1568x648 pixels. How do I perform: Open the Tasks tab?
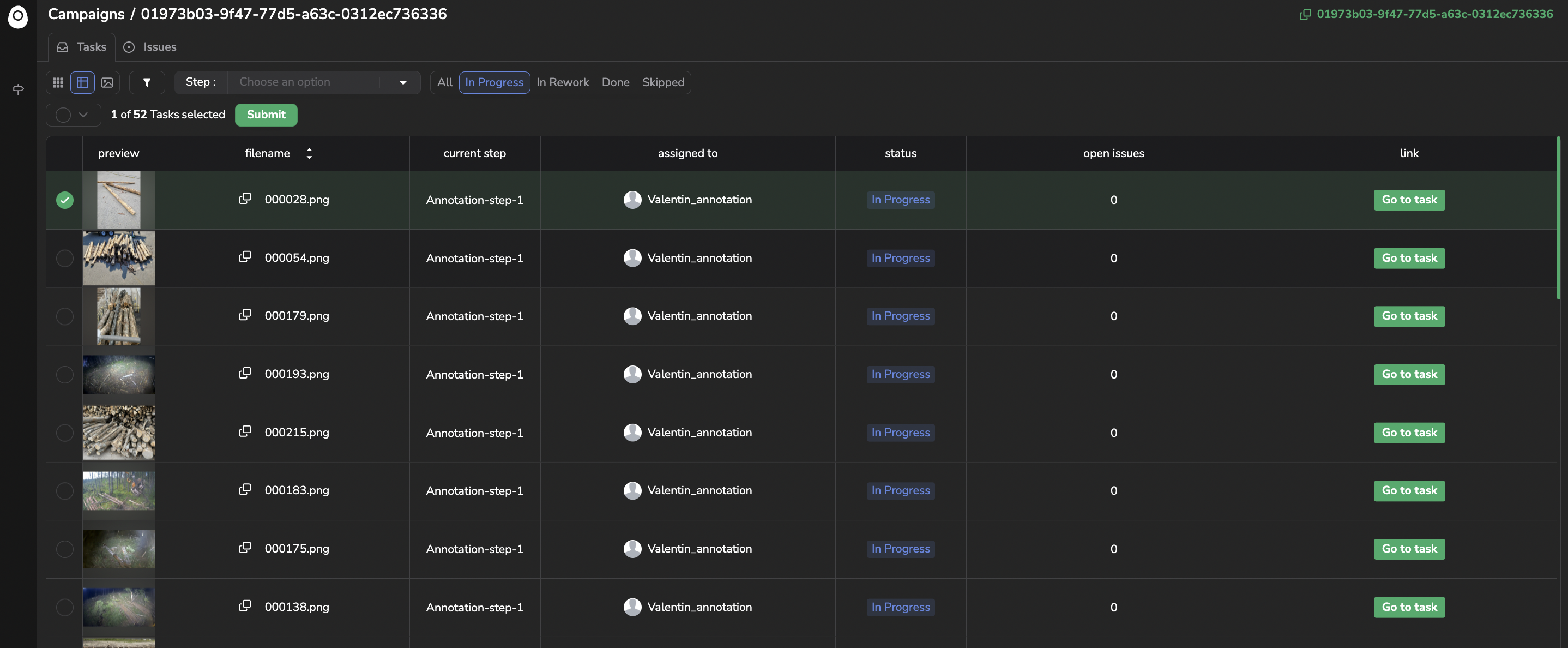(82, 47)
